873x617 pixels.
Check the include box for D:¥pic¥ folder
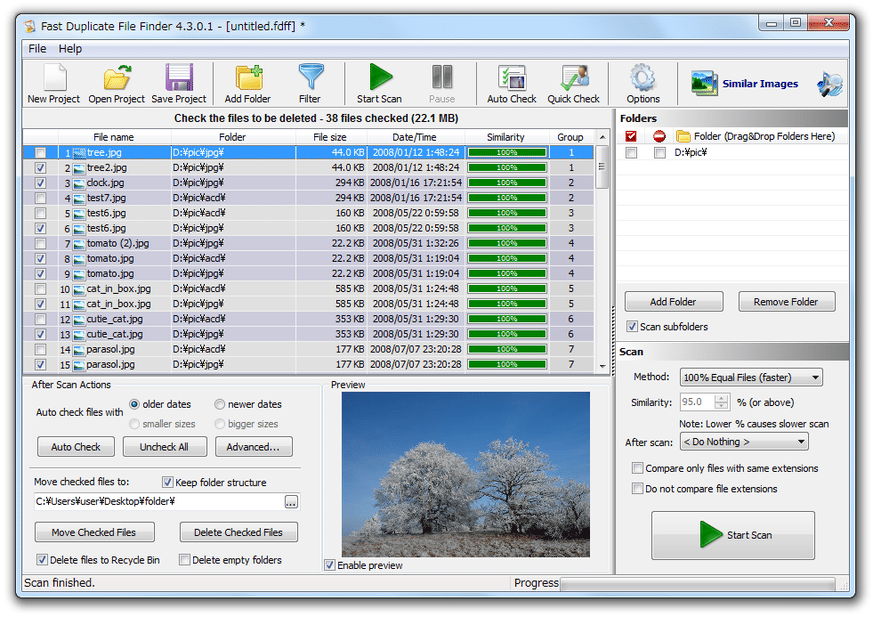[x=631, y=153]
